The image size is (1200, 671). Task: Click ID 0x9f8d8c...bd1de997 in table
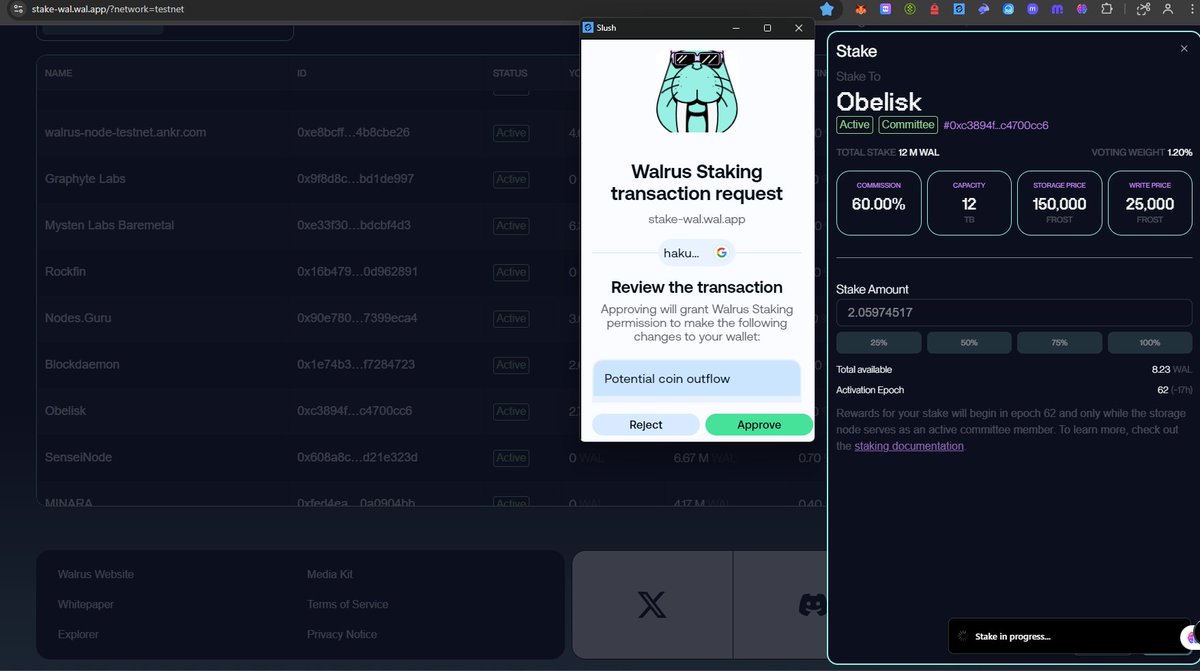(x=353, y=179)
